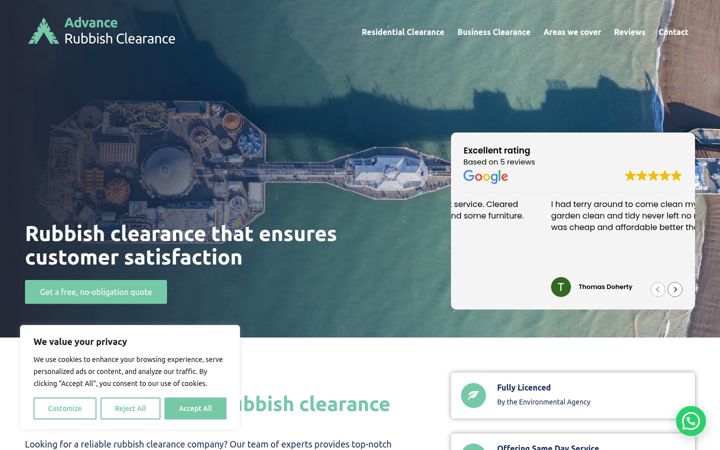The width and height of the screenshot is (720, 450).
Task: Go to previous review with left arrow
Action: [658, 289]
